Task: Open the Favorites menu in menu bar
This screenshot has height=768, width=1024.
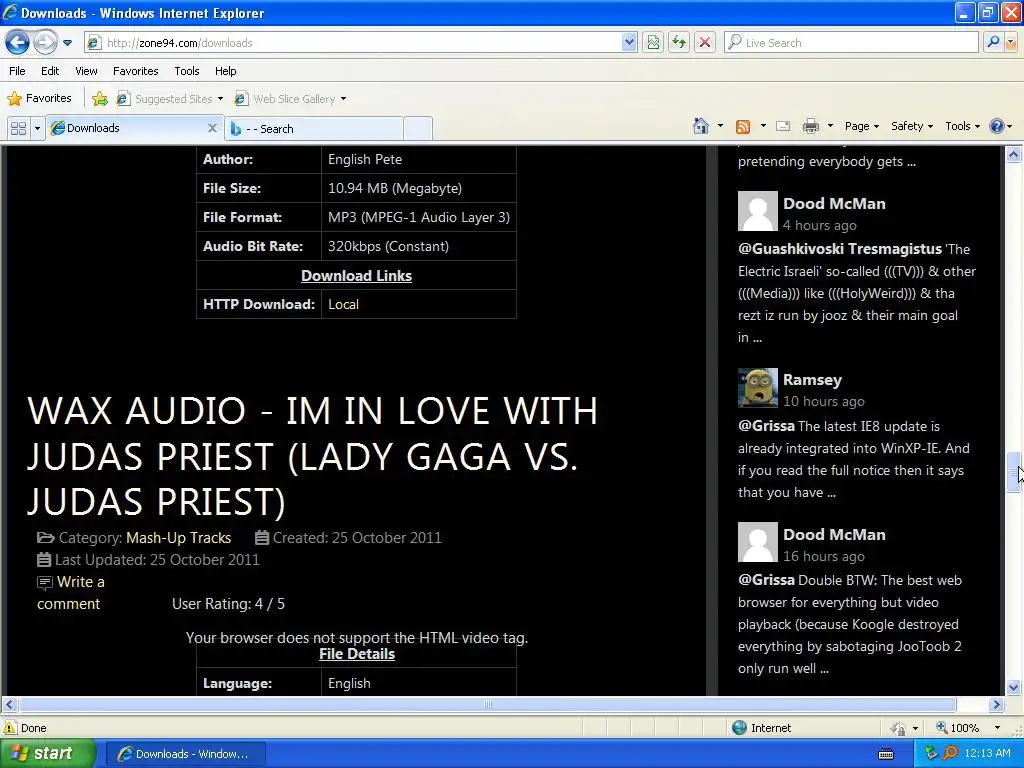Action: [135, 71]
